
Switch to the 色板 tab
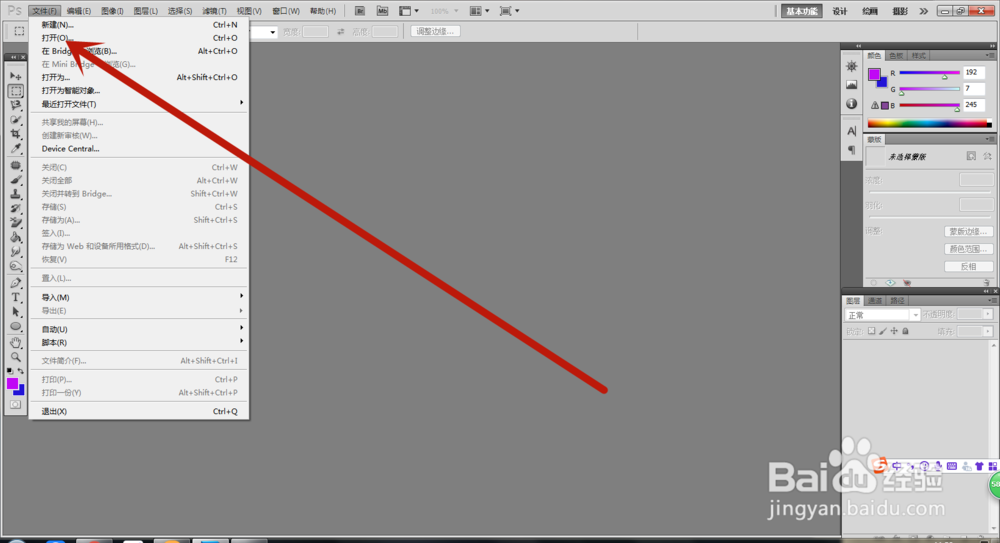(x=896, y=56)
